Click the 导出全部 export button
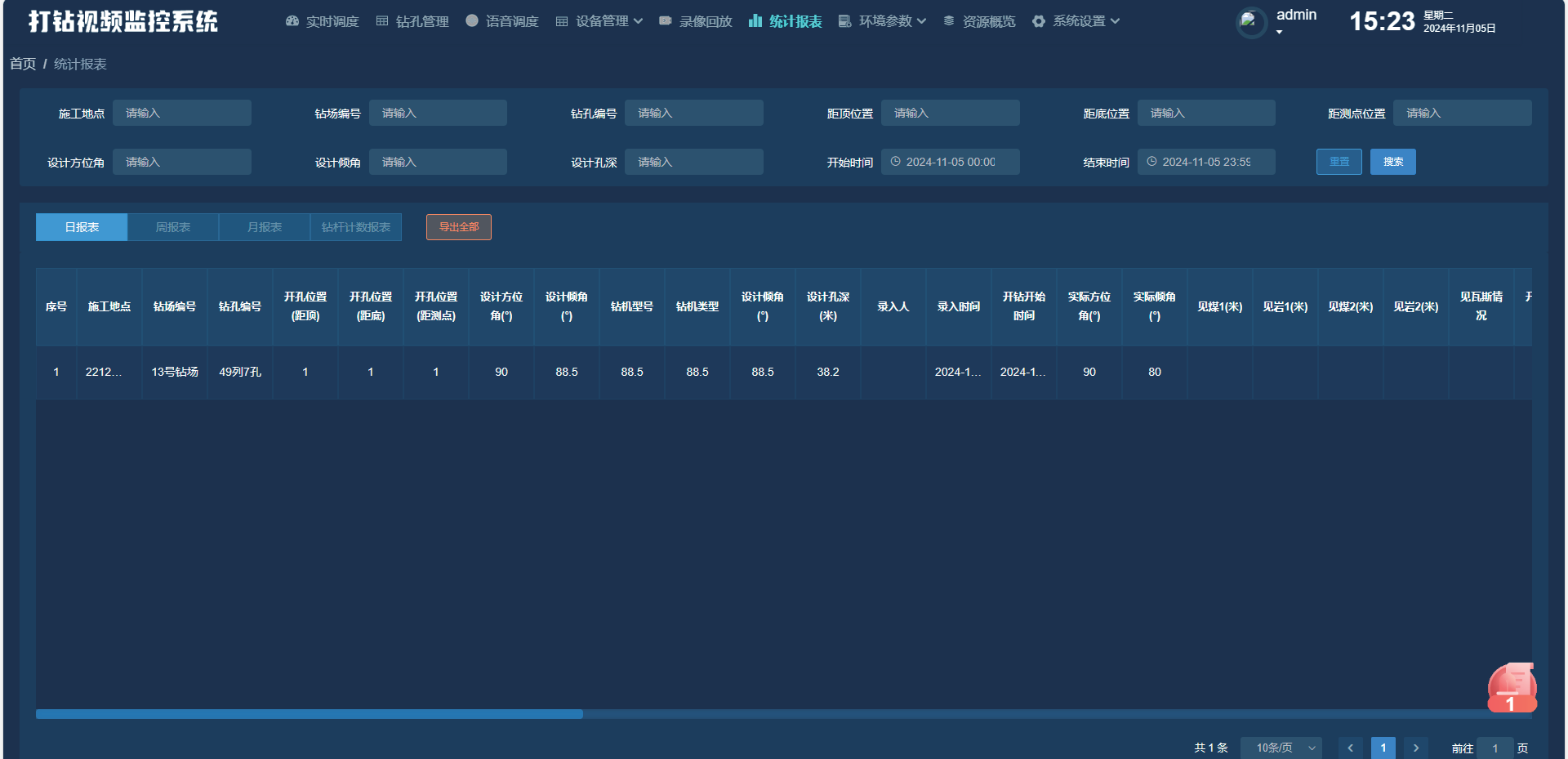 pos(459,227)
